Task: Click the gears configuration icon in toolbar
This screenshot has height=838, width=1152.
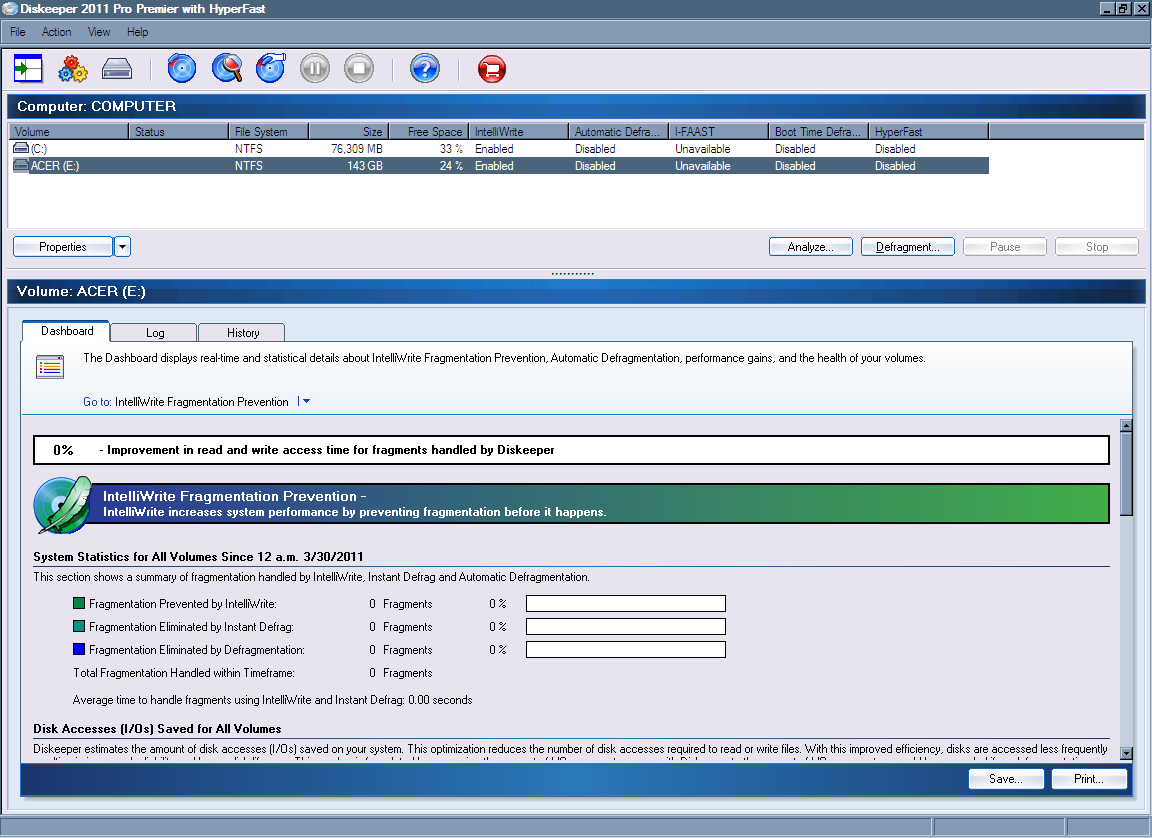Action: coord(73,69)
